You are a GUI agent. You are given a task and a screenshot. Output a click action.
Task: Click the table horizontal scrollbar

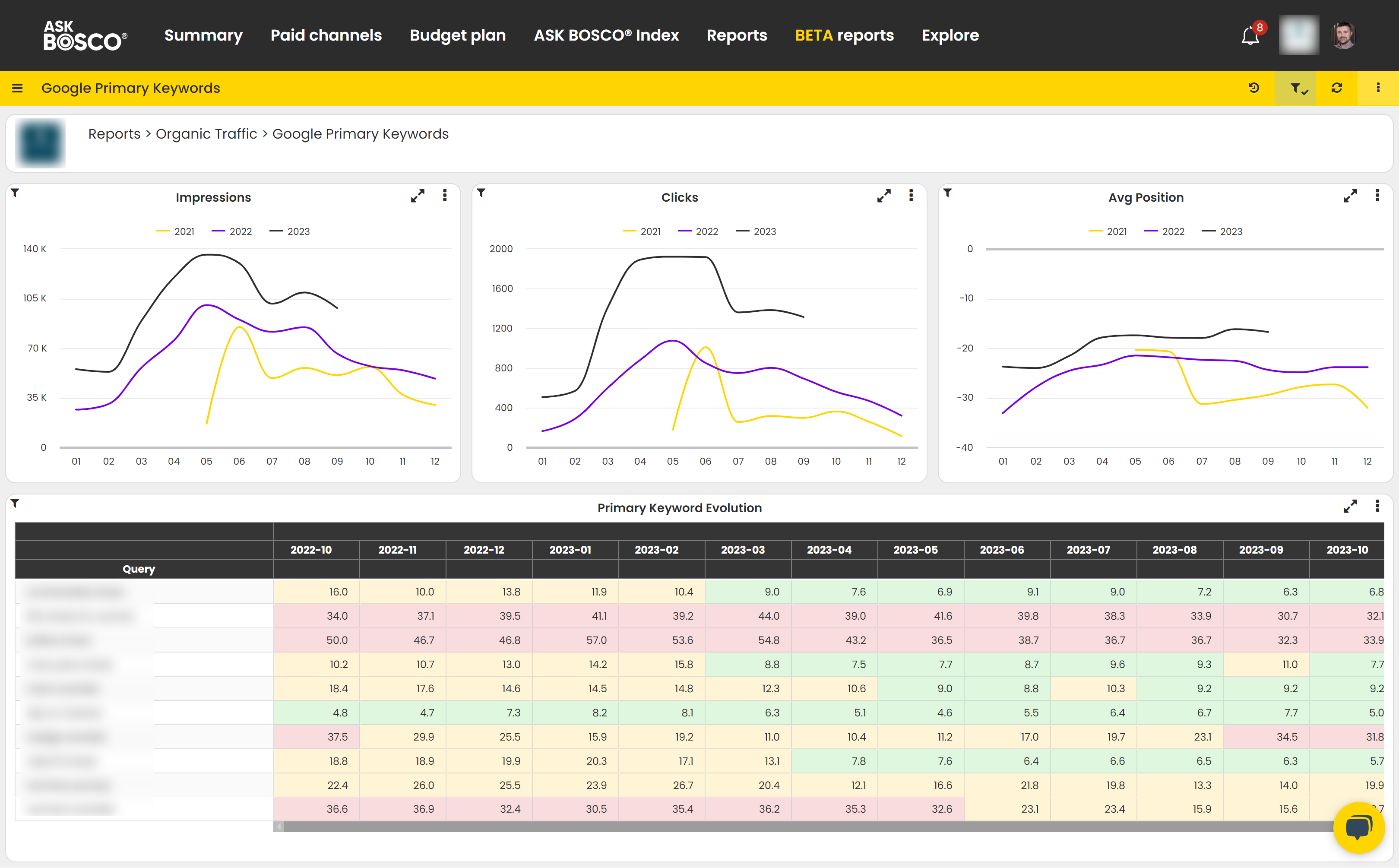[x=804, y=827]
